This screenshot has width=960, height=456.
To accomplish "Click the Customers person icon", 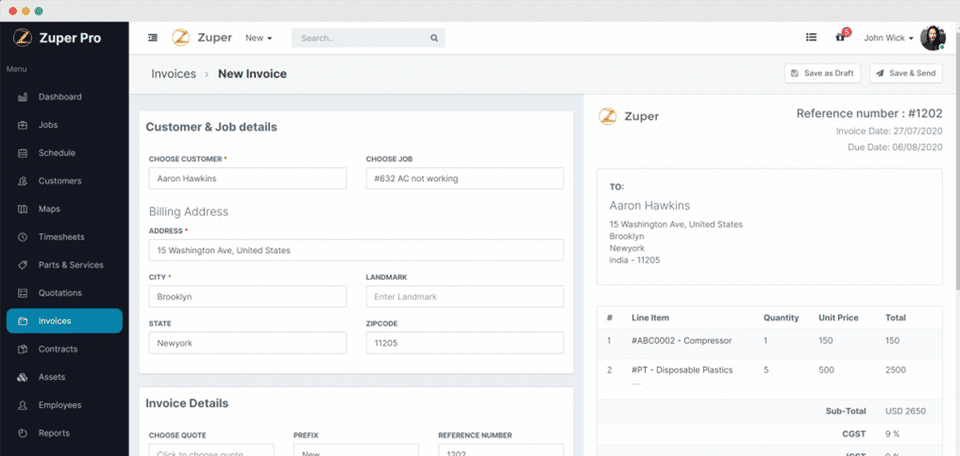I will click(23, 181).
